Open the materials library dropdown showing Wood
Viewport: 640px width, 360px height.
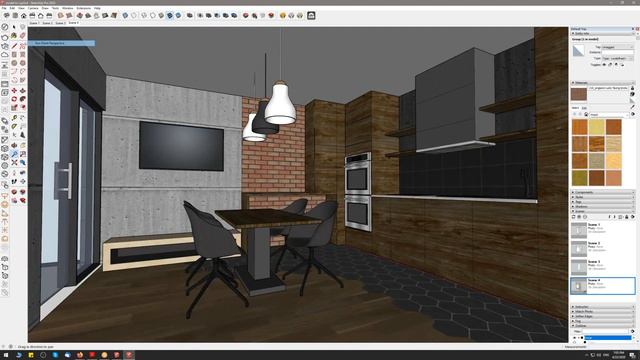point(609,115)
